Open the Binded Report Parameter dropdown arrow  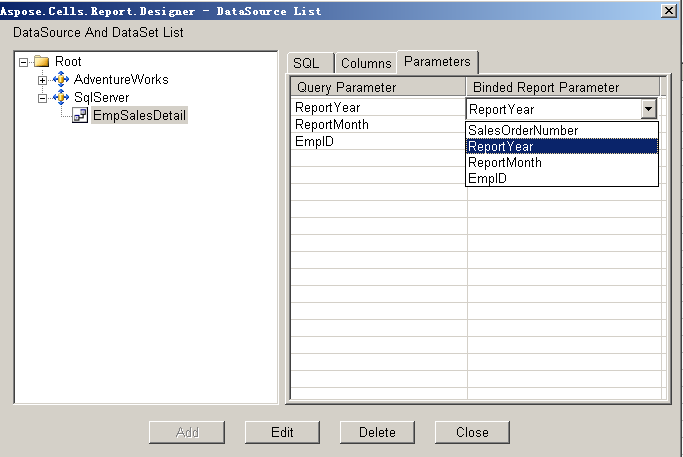(x=649, y=109)
